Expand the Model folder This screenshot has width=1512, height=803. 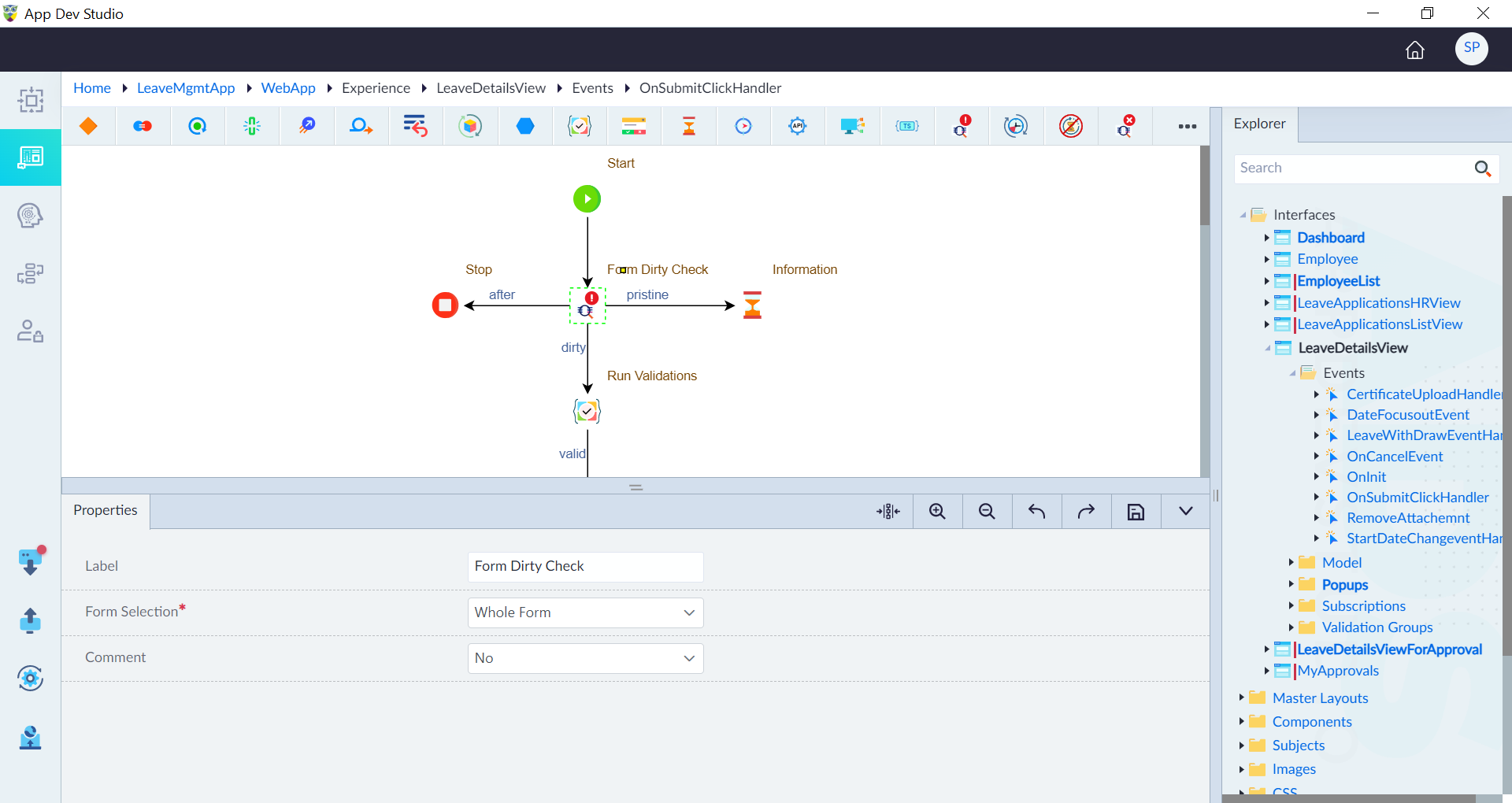point(1291,562)
